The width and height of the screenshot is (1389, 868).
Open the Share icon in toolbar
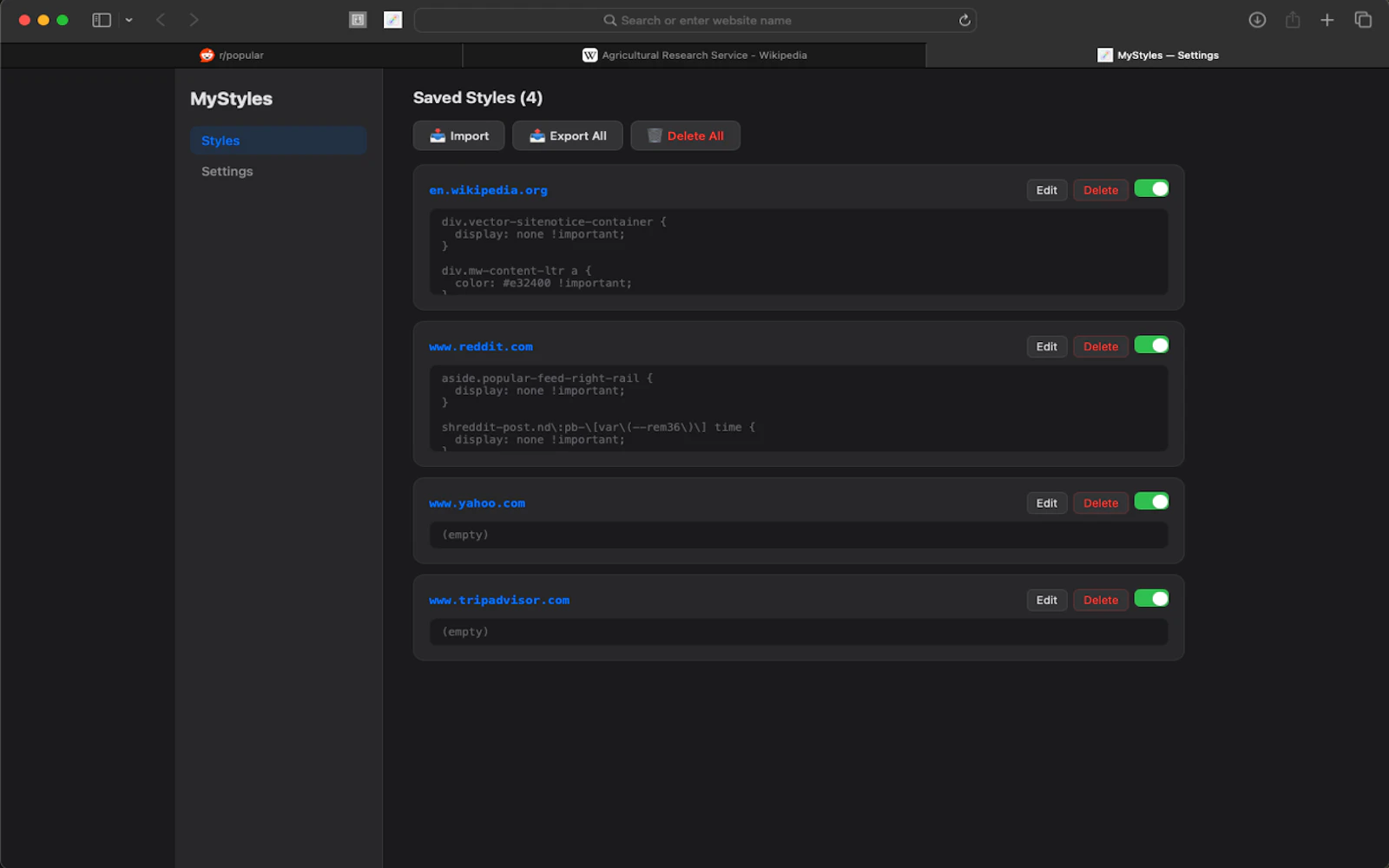tap(1293, 20)
